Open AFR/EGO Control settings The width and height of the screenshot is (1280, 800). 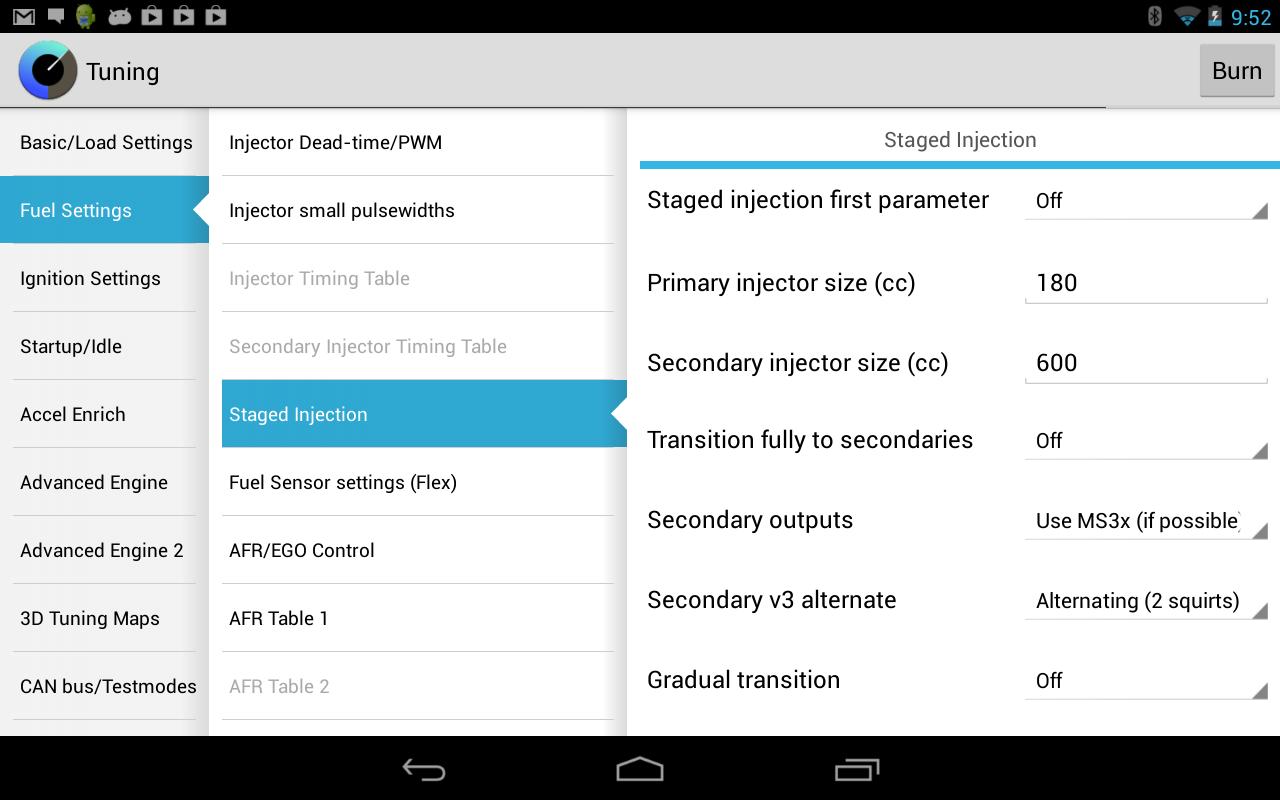pos(417,550)
